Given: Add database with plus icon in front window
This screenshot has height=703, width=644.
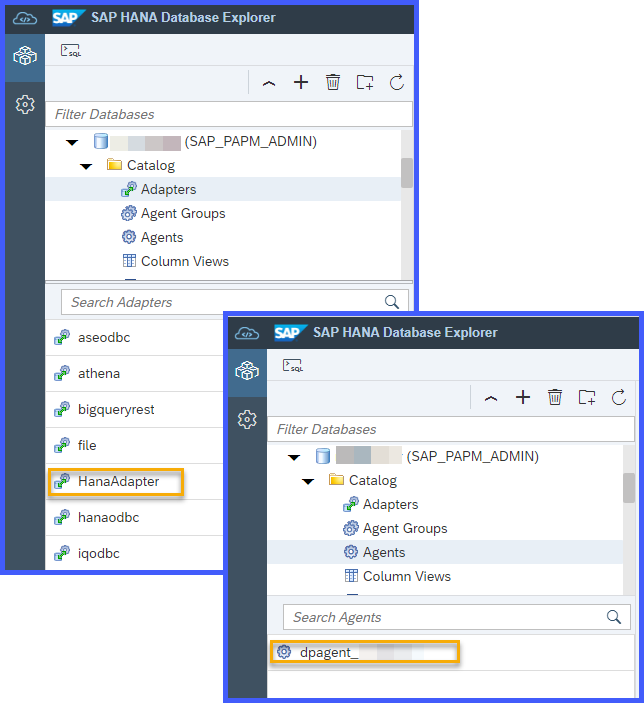Looking at the screenshot, I should tap(523, 397).
